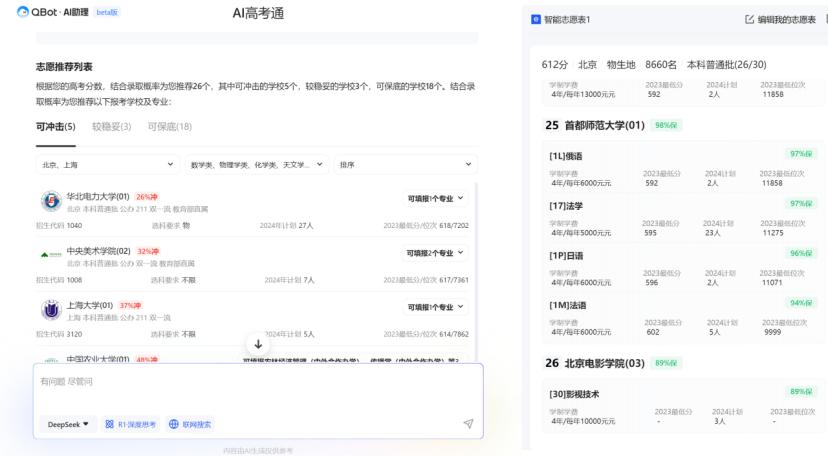Viewport: 828px width, 456px height.
Task: Expand 可填报1个专业 for 华北电力大学
Action: click(x=435, y=198)
